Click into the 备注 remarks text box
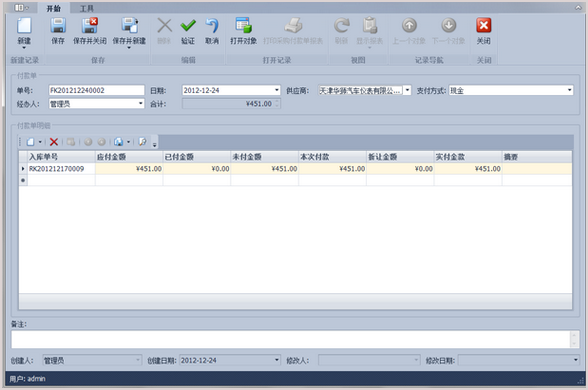Image resolution: width=588 pixels, height=390 pixels. click(x=296, y=339)
